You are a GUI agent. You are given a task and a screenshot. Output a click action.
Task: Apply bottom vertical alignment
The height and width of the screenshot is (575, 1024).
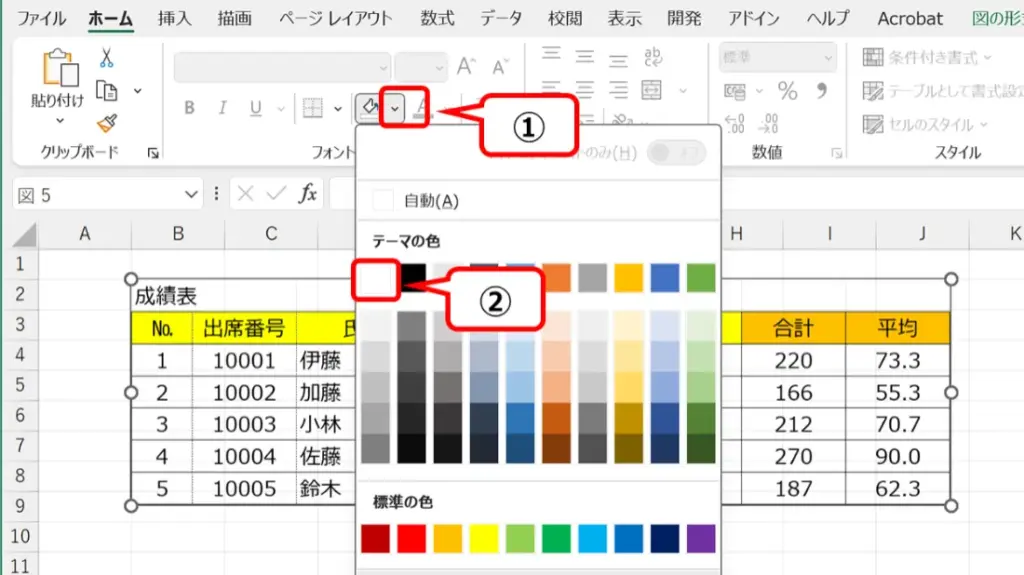click(618, 60)
